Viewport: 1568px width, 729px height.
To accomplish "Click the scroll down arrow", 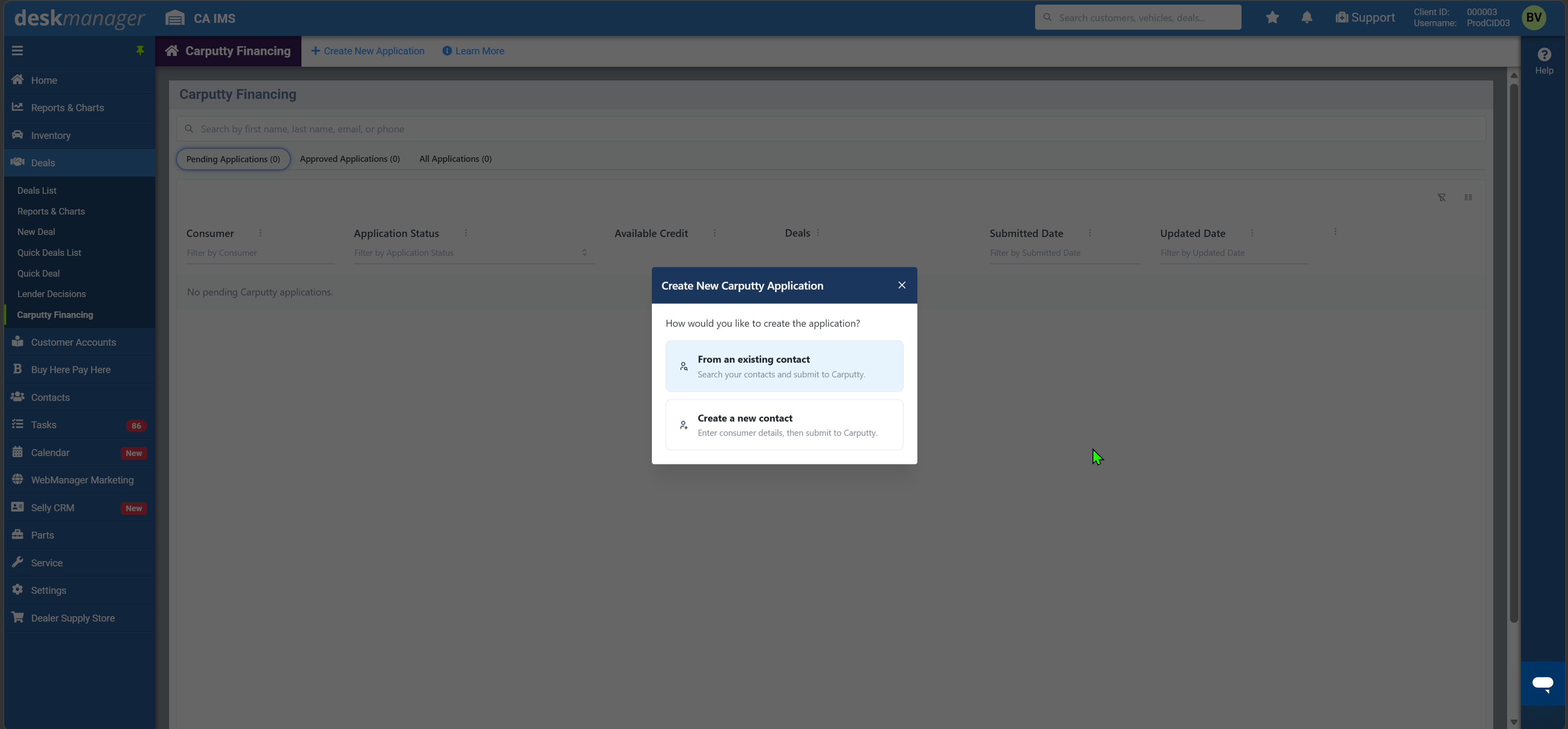I will tap(1513, 722).
